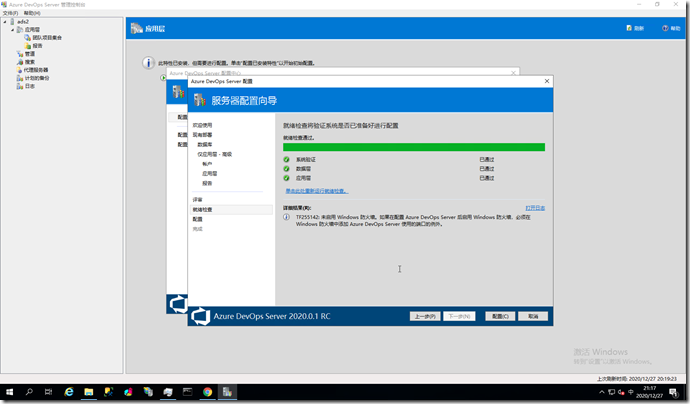Select the 仅应用层 - 高级 wizard step
The image size is (690, 404).
pyautogui.click(x=214, y=154)
